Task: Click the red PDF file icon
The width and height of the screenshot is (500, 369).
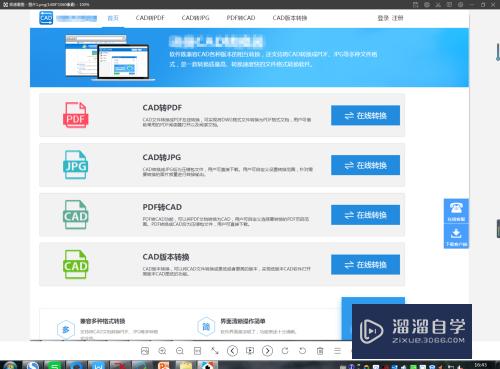Action: click(76, 115)
